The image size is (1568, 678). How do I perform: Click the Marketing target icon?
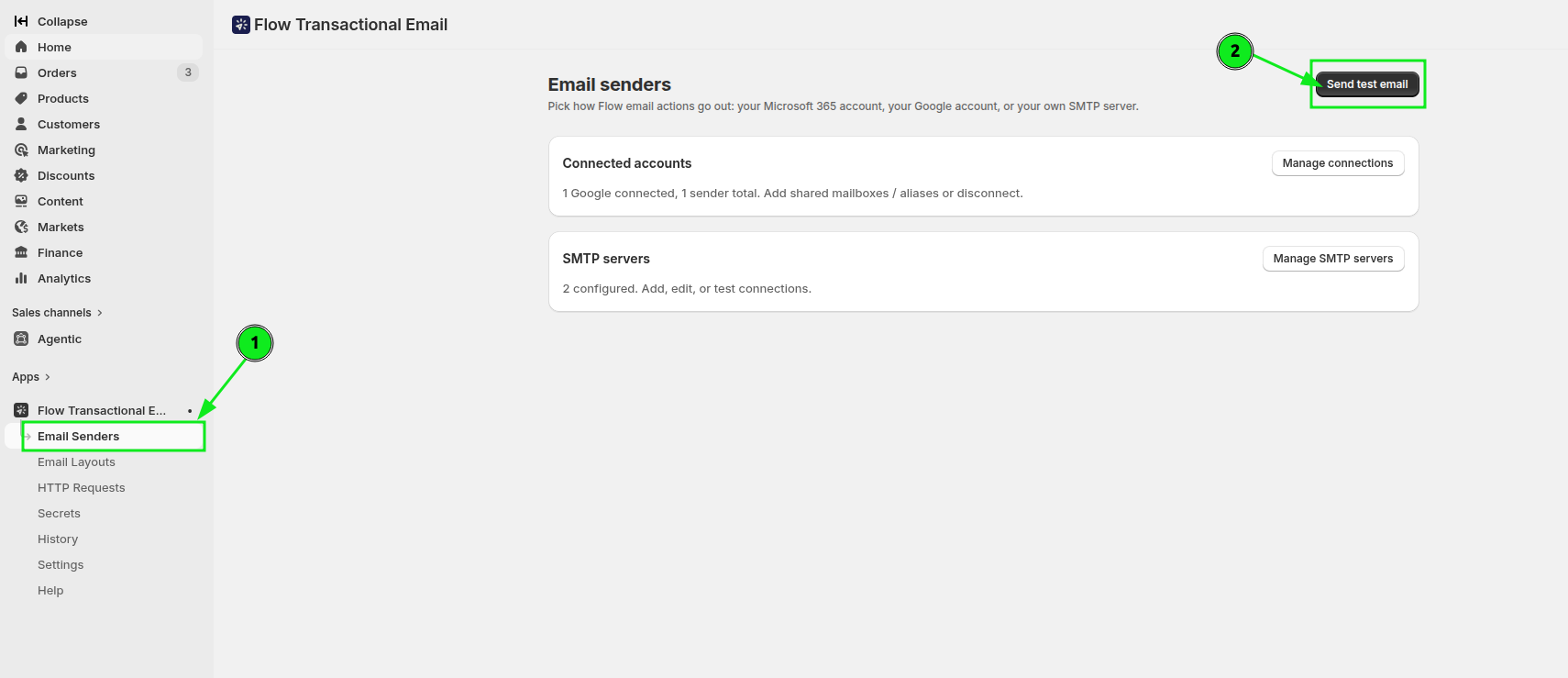pyautogui.click(x=21, y=150)
